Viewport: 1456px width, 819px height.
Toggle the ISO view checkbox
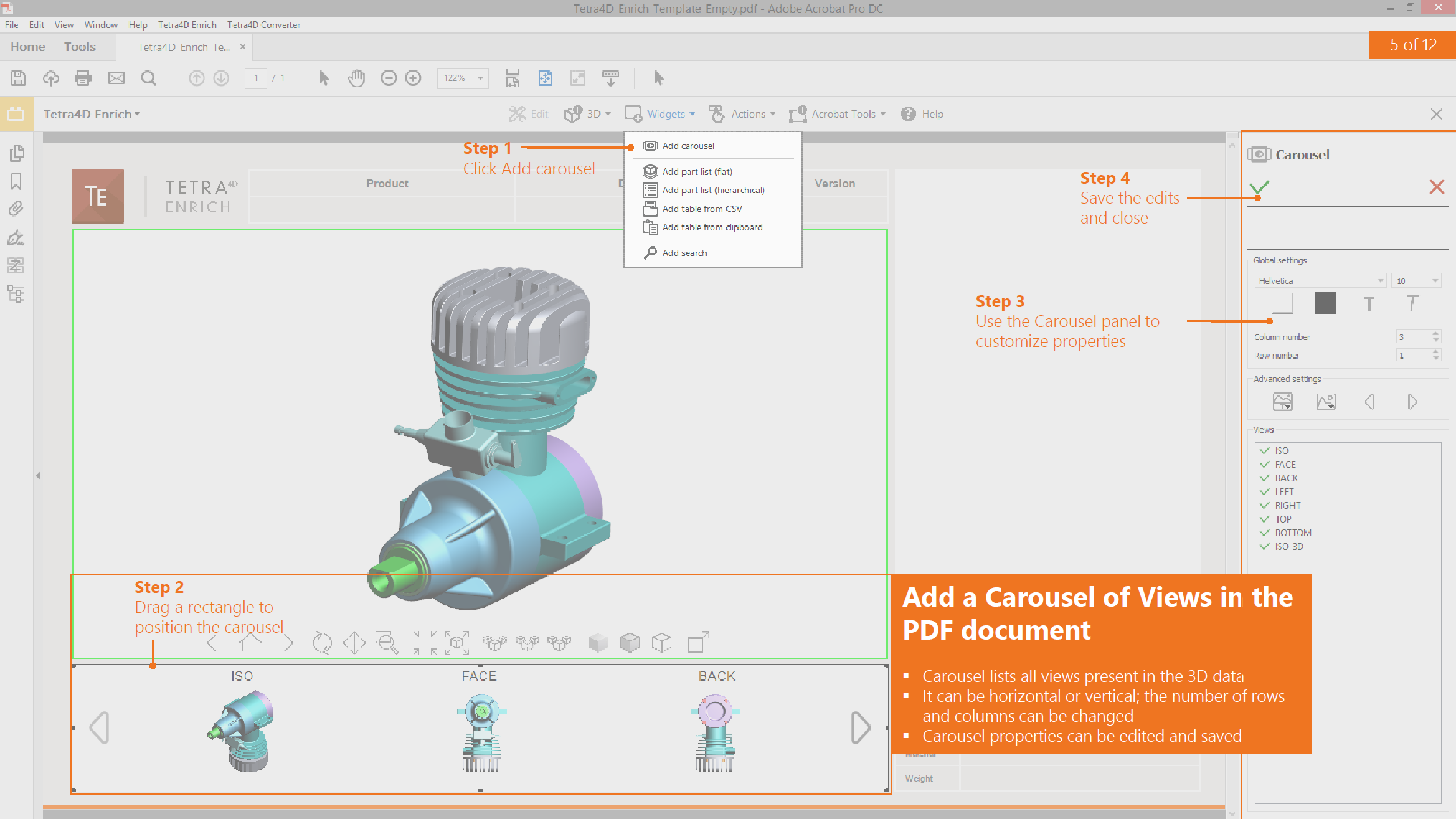click(1265, 450)
